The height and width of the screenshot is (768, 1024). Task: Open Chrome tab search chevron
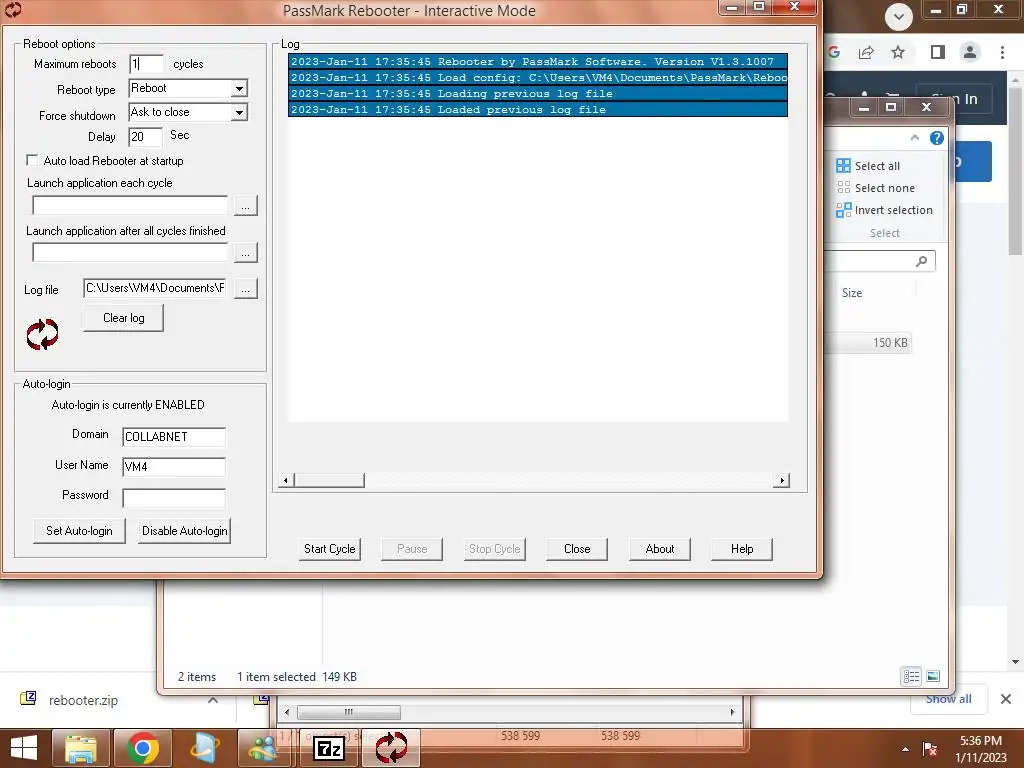coord(899,17)
